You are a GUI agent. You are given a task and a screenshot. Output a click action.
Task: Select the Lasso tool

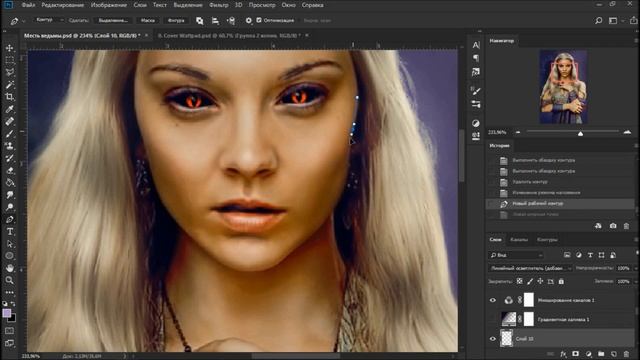9,73
